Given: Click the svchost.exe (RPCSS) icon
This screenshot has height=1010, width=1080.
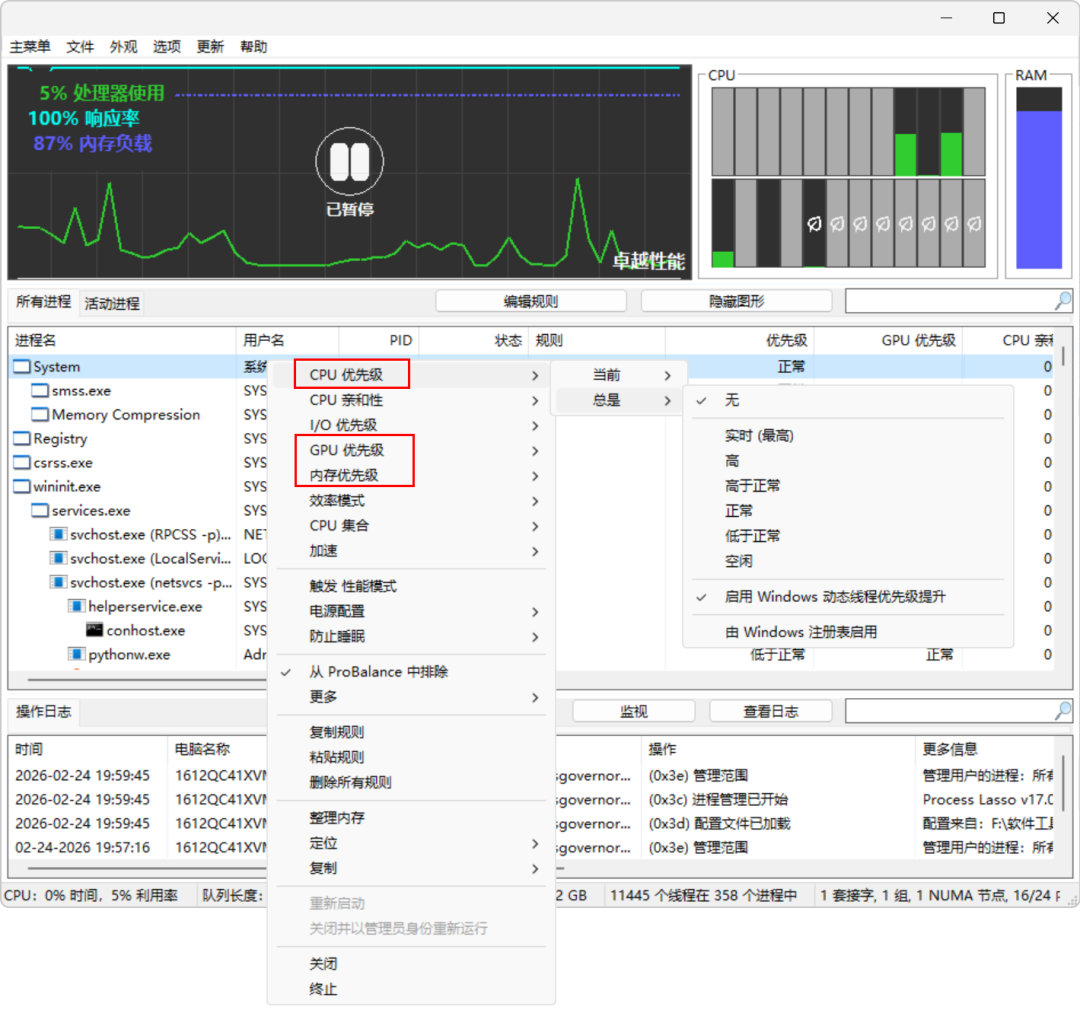Looking at the screenshot, I should [59, 535].
